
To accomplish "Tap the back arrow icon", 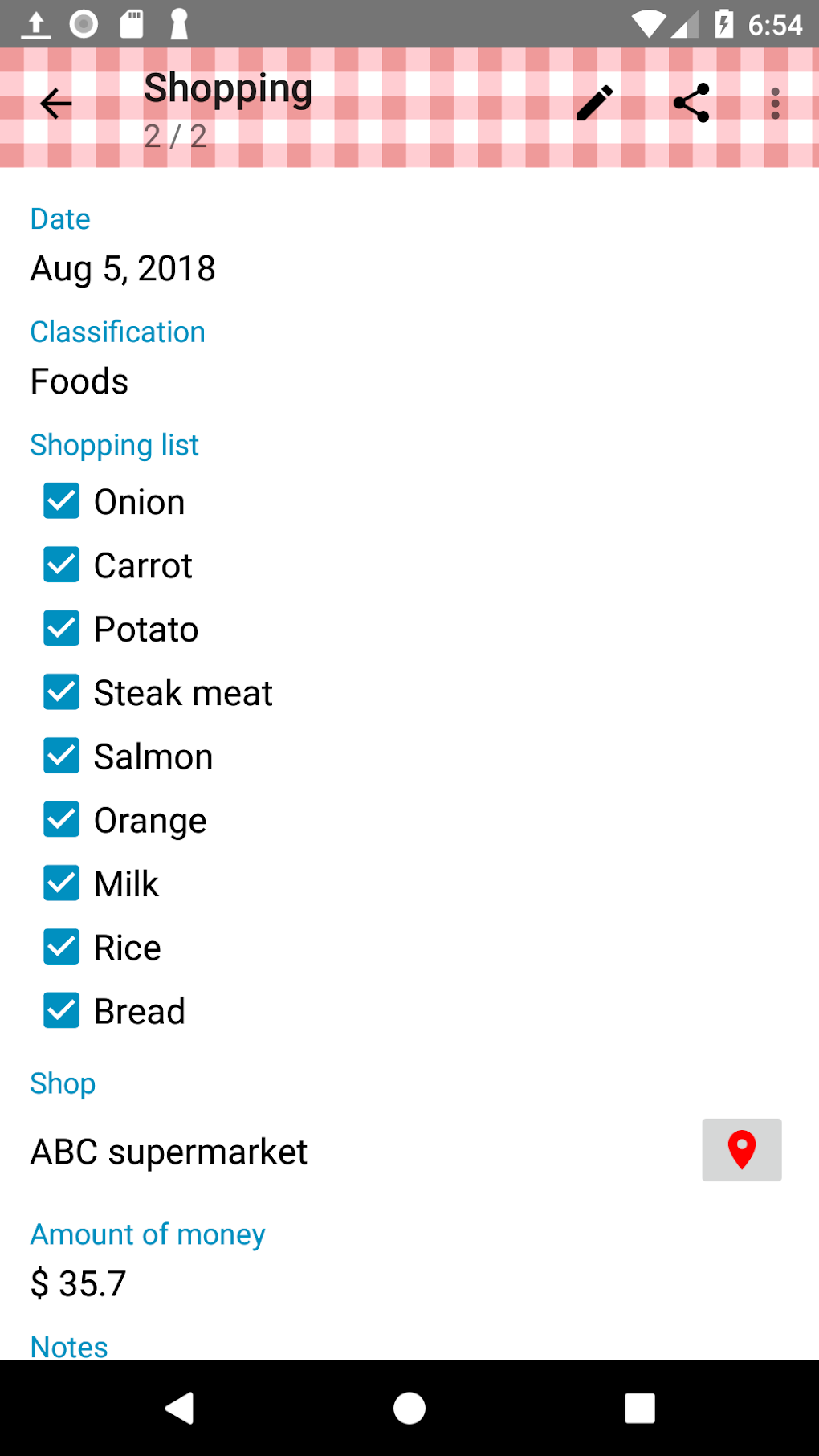I will (55, 104).
